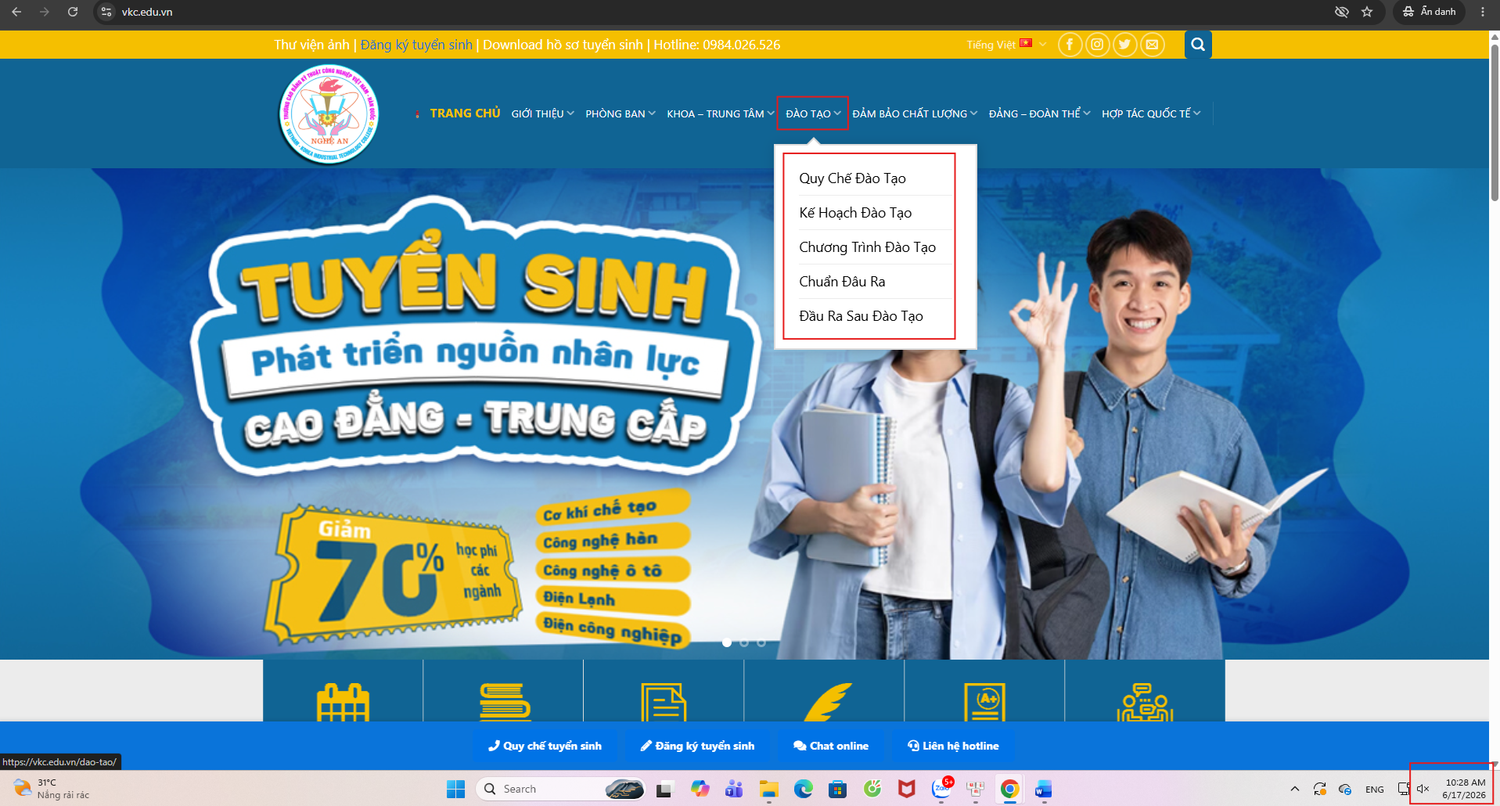The width and height of the screenshot is (1500, 806).
Task: Expand the ĐẢM BẢO CHẤT LƯỢNG menu
Action: [x=915, y=114]
